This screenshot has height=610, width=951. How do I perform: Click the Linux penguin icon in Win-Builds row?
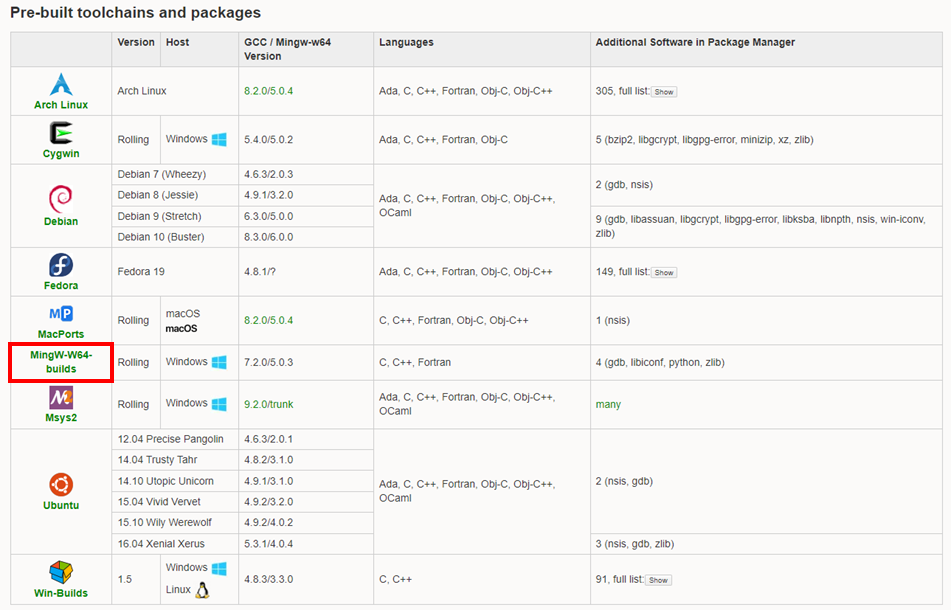click(x=203, y=590)
